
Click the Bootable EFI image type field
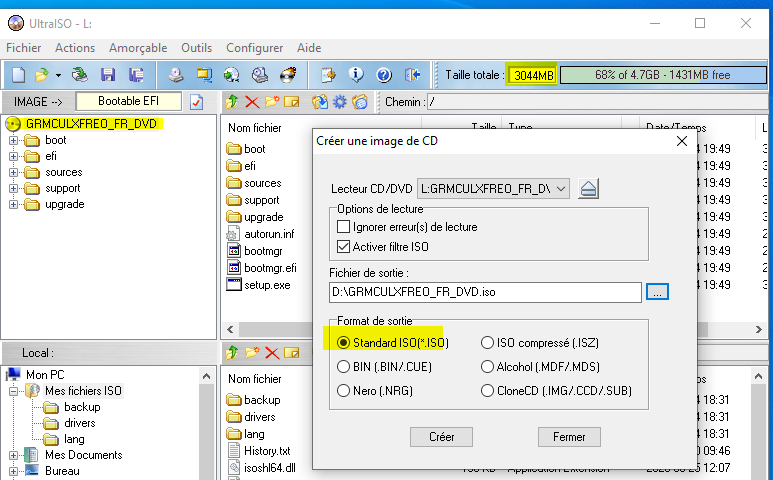(128, 102)
